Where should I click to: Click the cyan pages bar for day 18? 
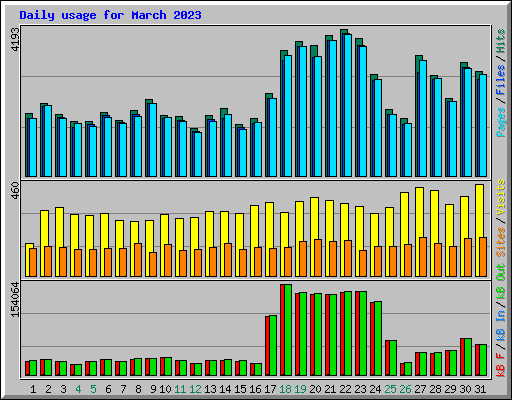coord(288,116)
